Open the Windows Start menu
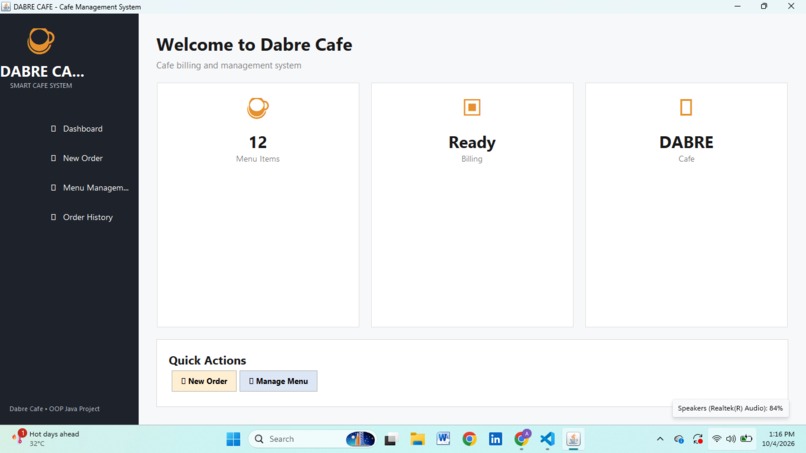 tap(233, 439)
